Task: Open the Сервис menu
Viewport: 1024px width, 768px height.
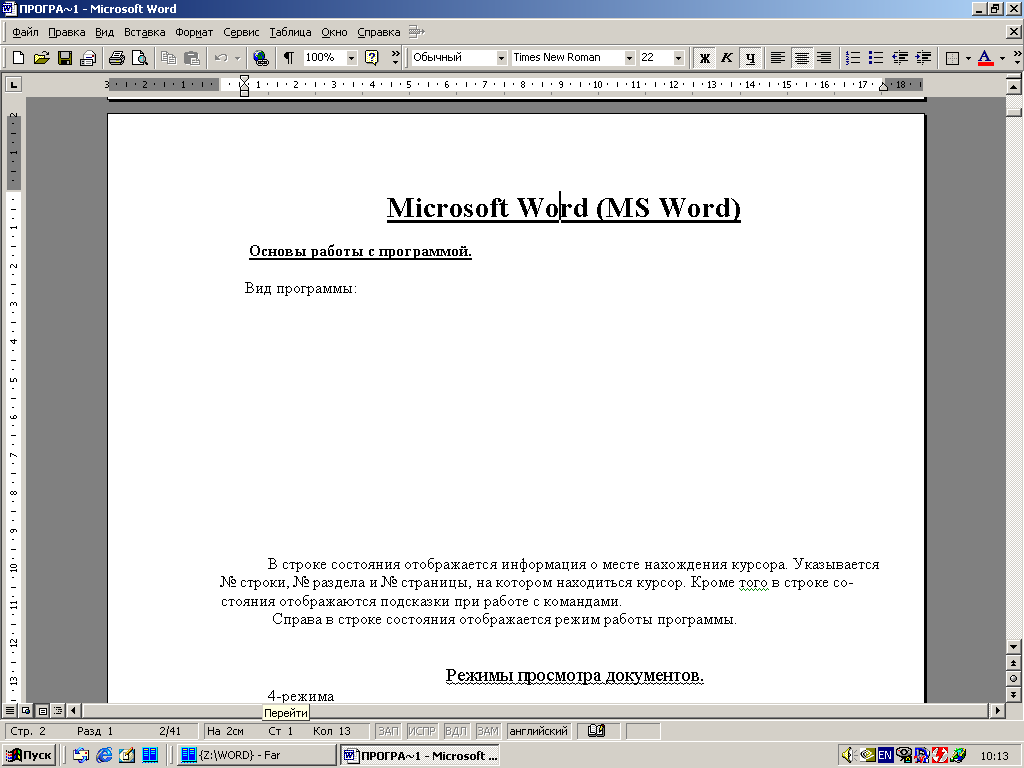Action: coord(241,32)
